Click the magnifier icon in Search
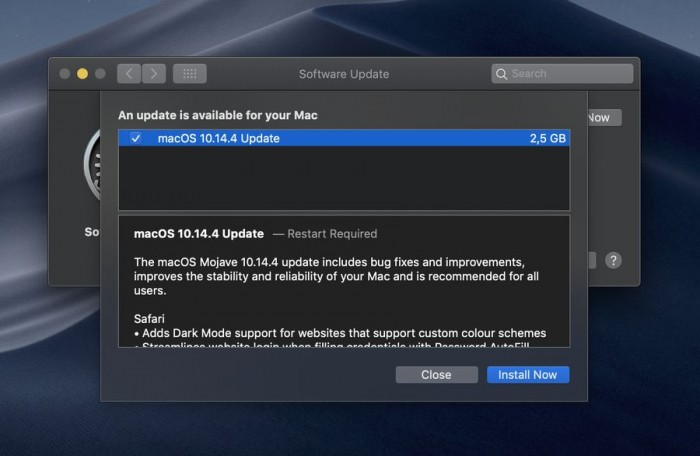This screenshot has height=456, width=700. coord(501,74)
